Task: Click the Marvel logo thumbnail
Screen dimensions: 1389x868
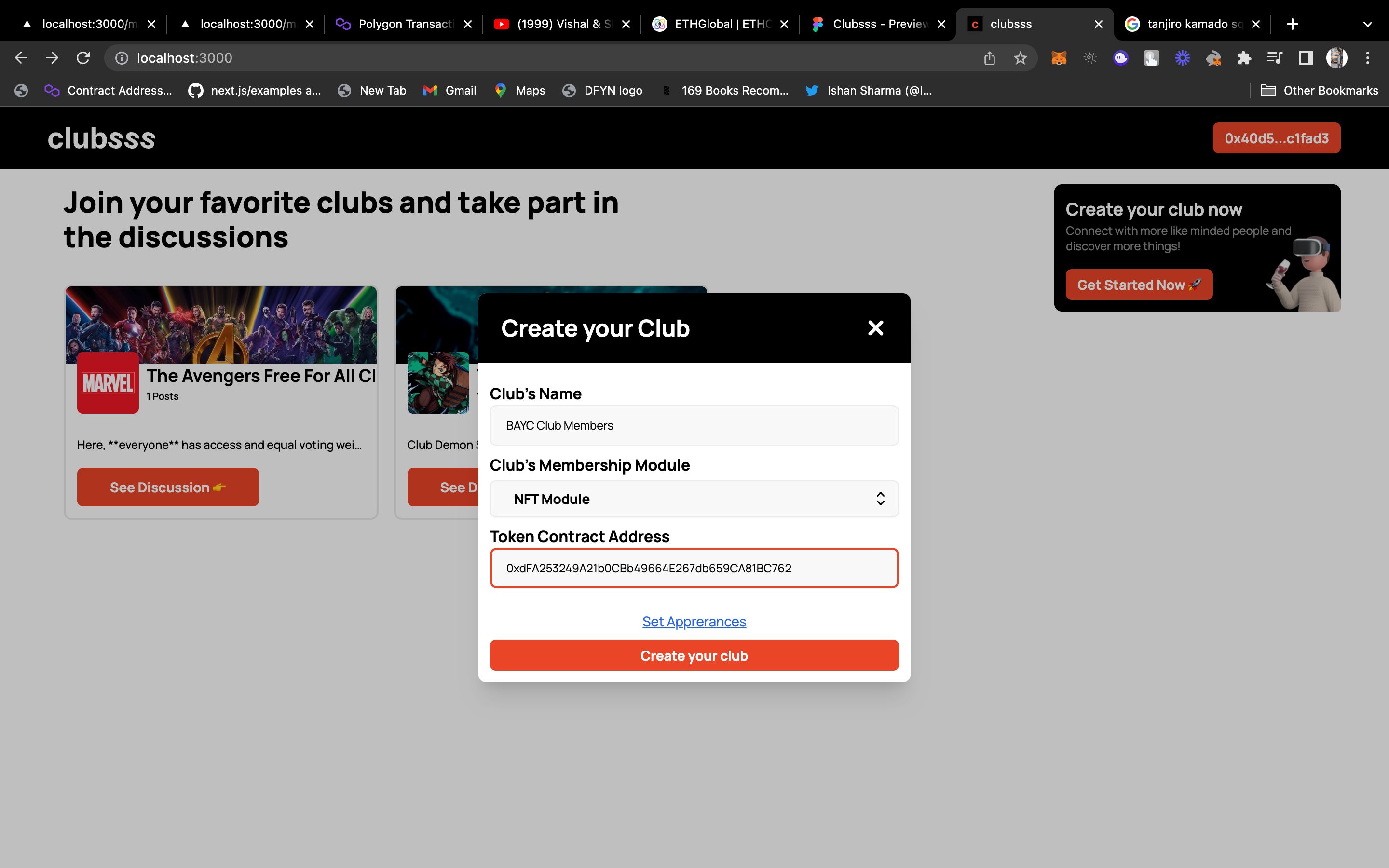Action: (x=108, y=382)
